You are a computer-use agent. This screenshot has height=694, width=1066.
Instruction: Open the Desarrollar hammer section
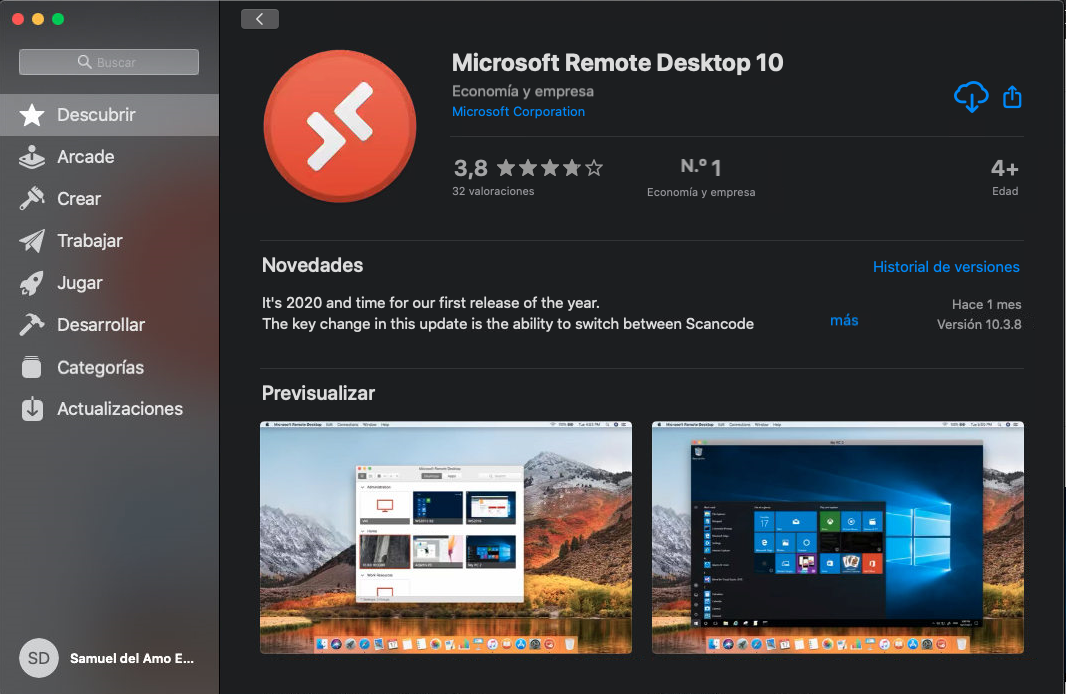click(x=100, y=325)
